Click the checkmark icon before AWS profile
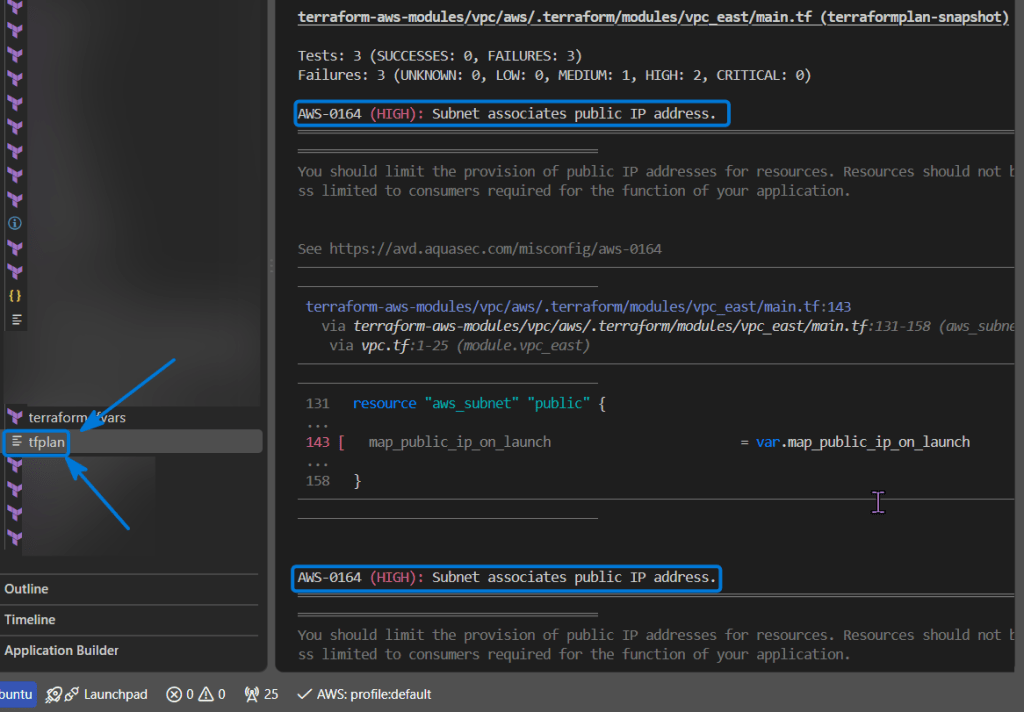The height and width of the screenshot is (712, 1024). 304,694
